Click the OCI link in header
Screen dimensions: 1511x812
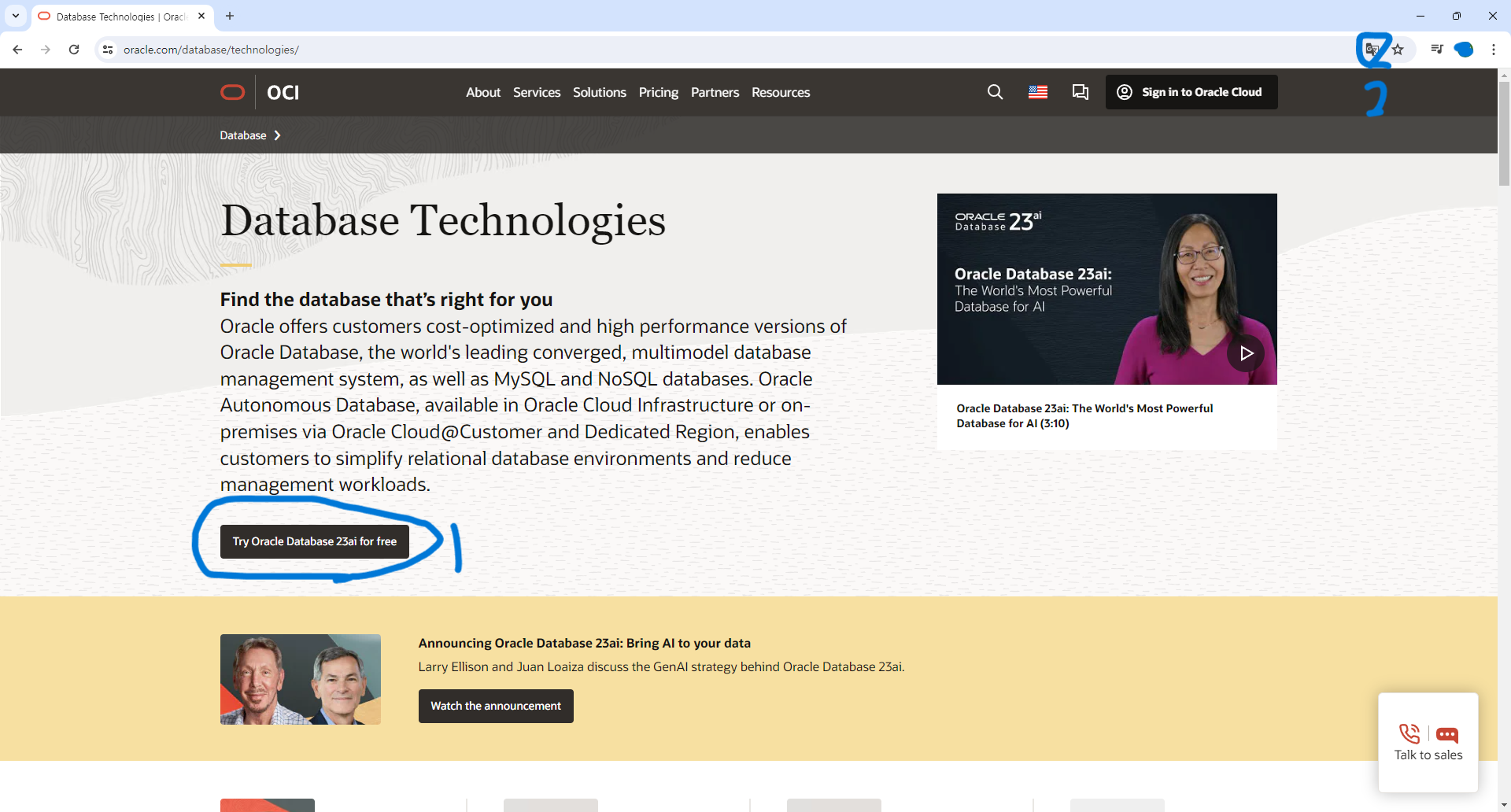pos(283,92)
